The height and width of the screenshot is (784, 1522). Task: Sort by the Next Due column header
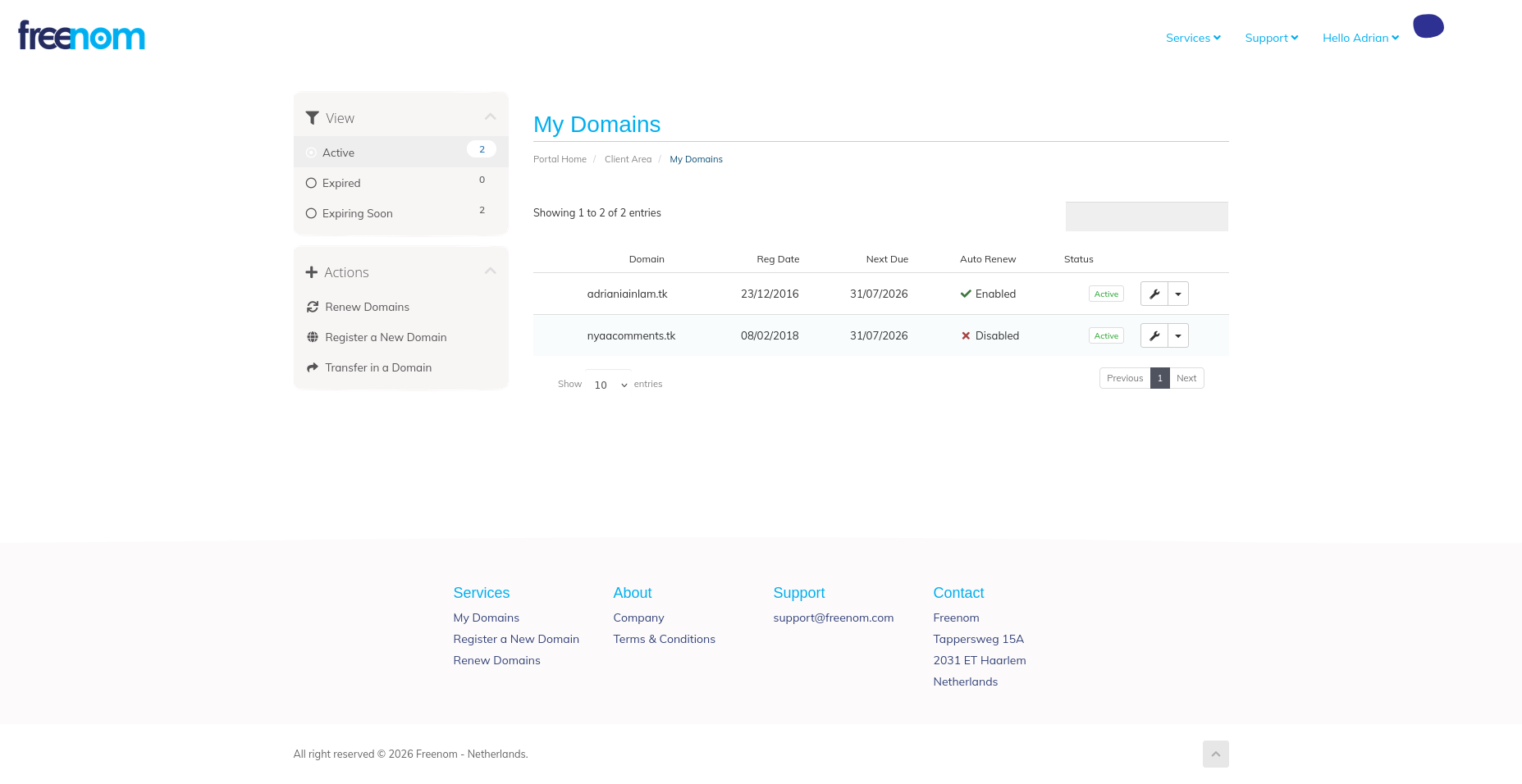pyautogui.click(x=887, y=259)
